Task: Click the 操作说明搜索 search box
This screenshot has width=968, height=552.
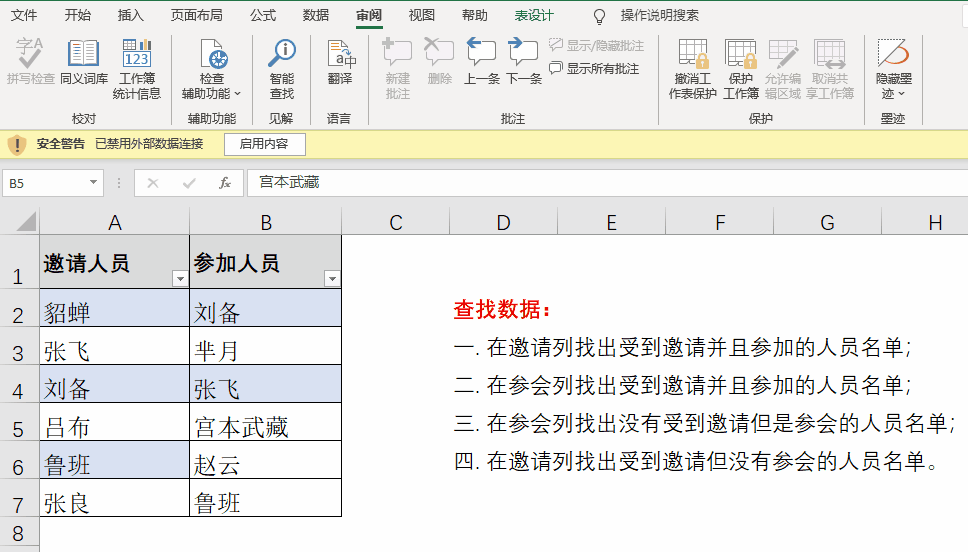Action: 659,15
